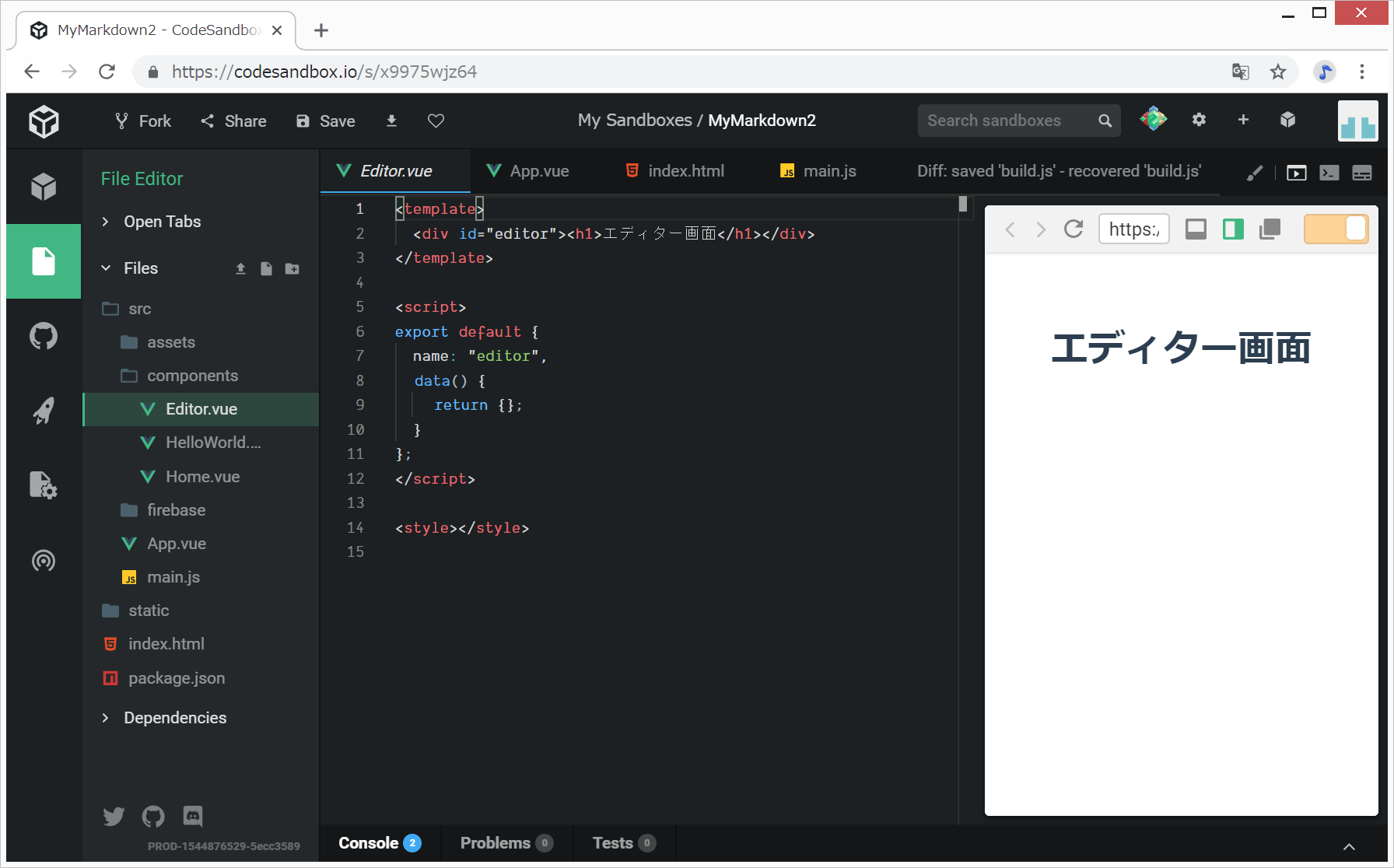Toggle the split editor/preview view icon
The width and height of the screenshot is (1394, 868).
[1233, 229]
